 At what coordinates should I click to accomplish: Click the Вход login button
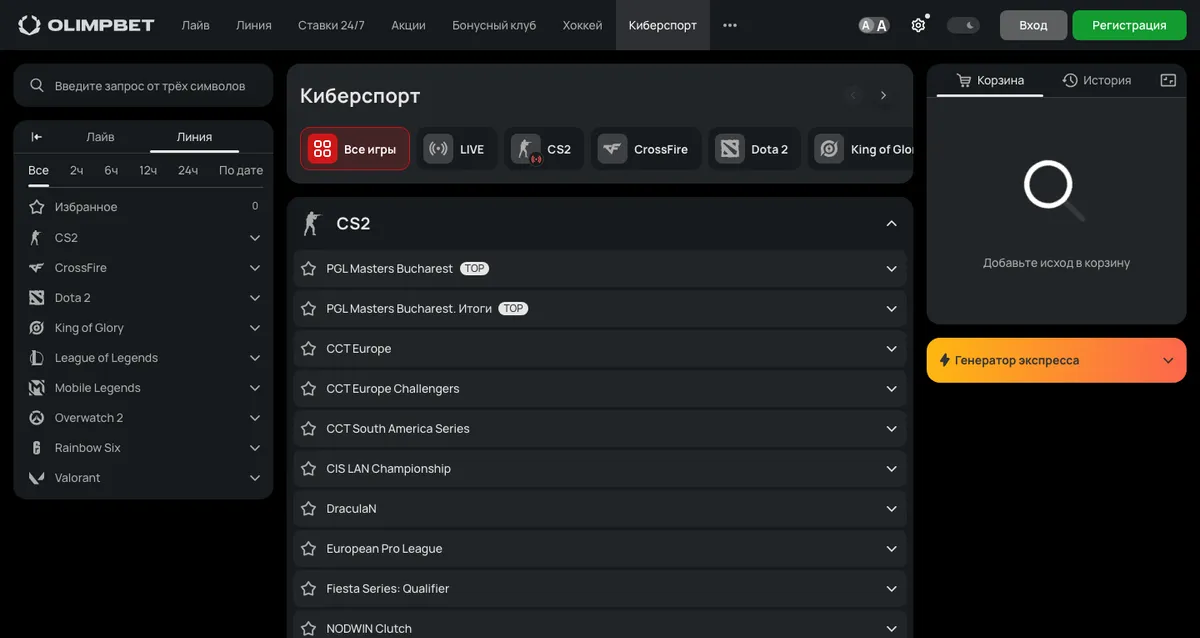pos(1033,25)
